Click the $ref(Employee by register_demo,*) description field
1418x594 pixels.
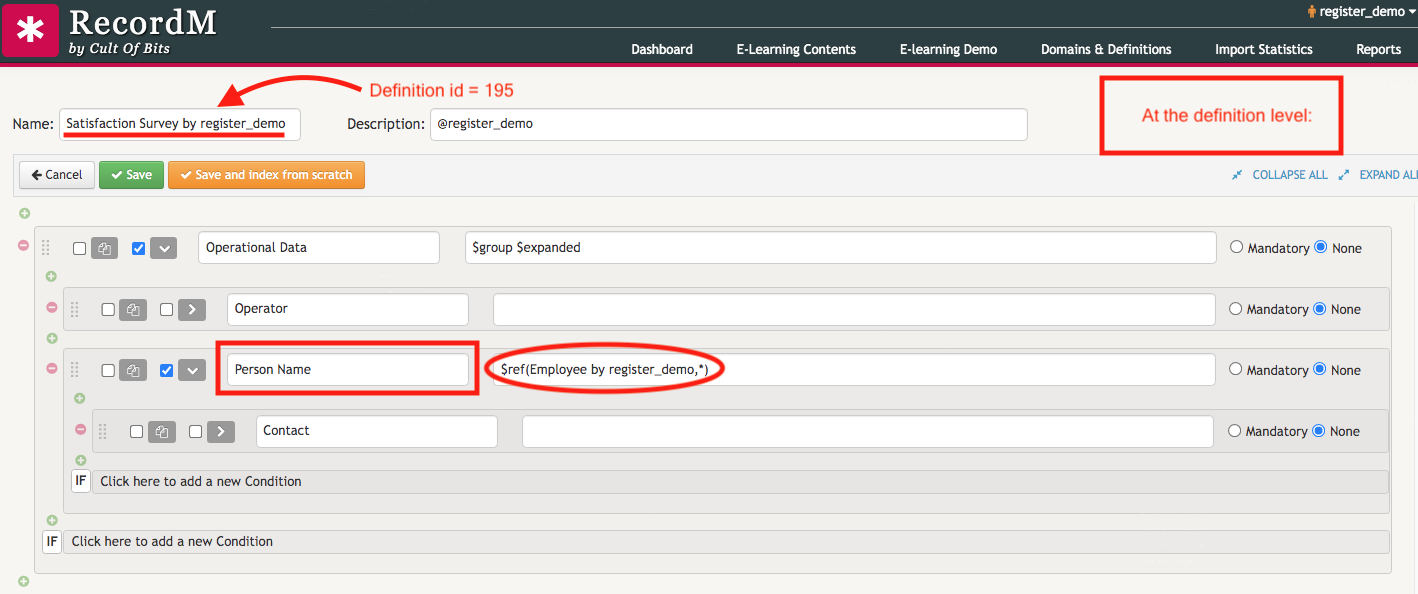tap(854, 370)
